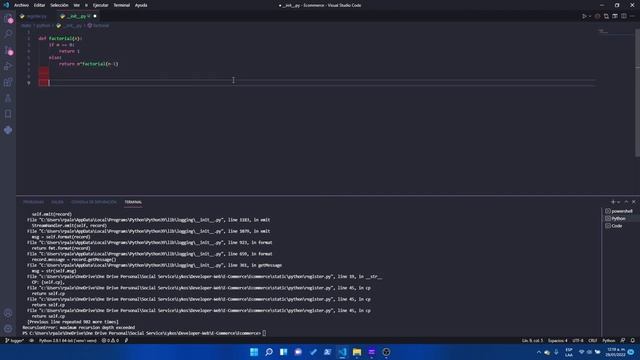Click the split editor icon
This screenshot has width=640, height=360.
(624, 16)
